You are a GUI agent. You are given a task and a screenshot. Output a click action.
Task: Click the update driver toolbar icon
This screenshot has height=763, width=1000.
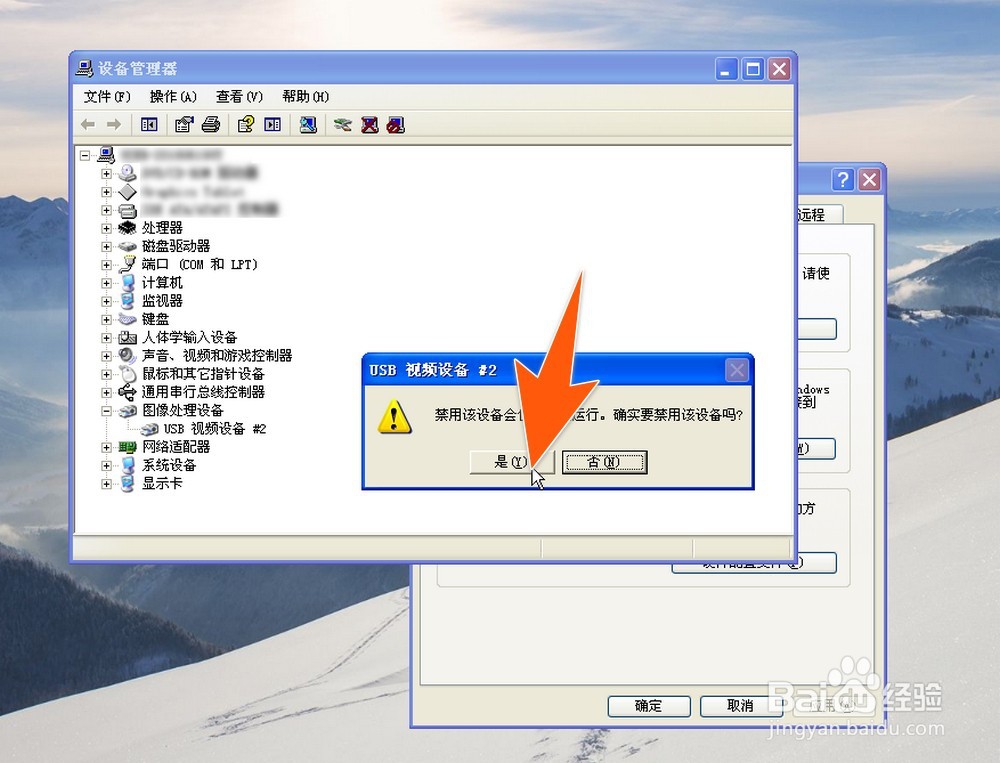click(342, 124)
